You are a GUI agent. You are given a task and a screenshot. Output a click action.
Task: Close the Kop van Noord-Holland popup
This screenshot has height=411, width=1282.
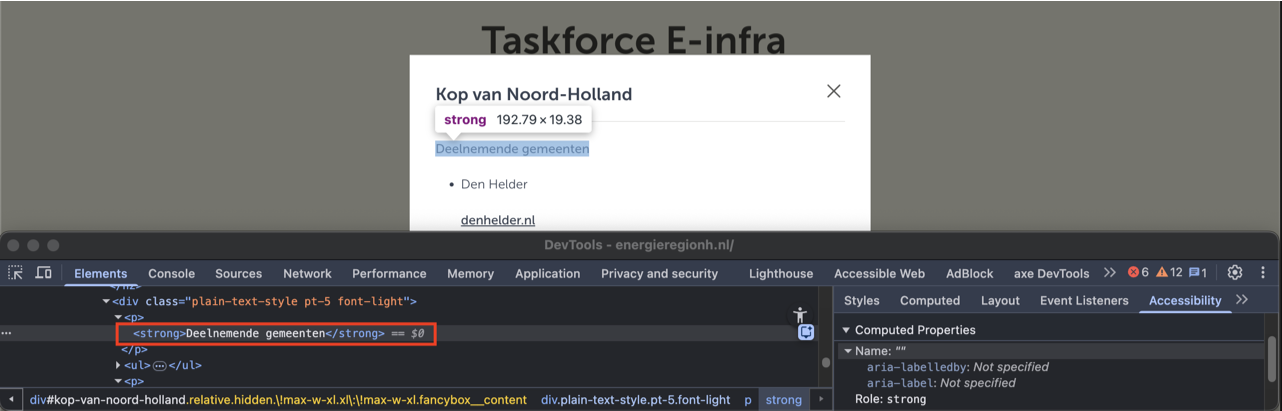(x=833, y=91)
